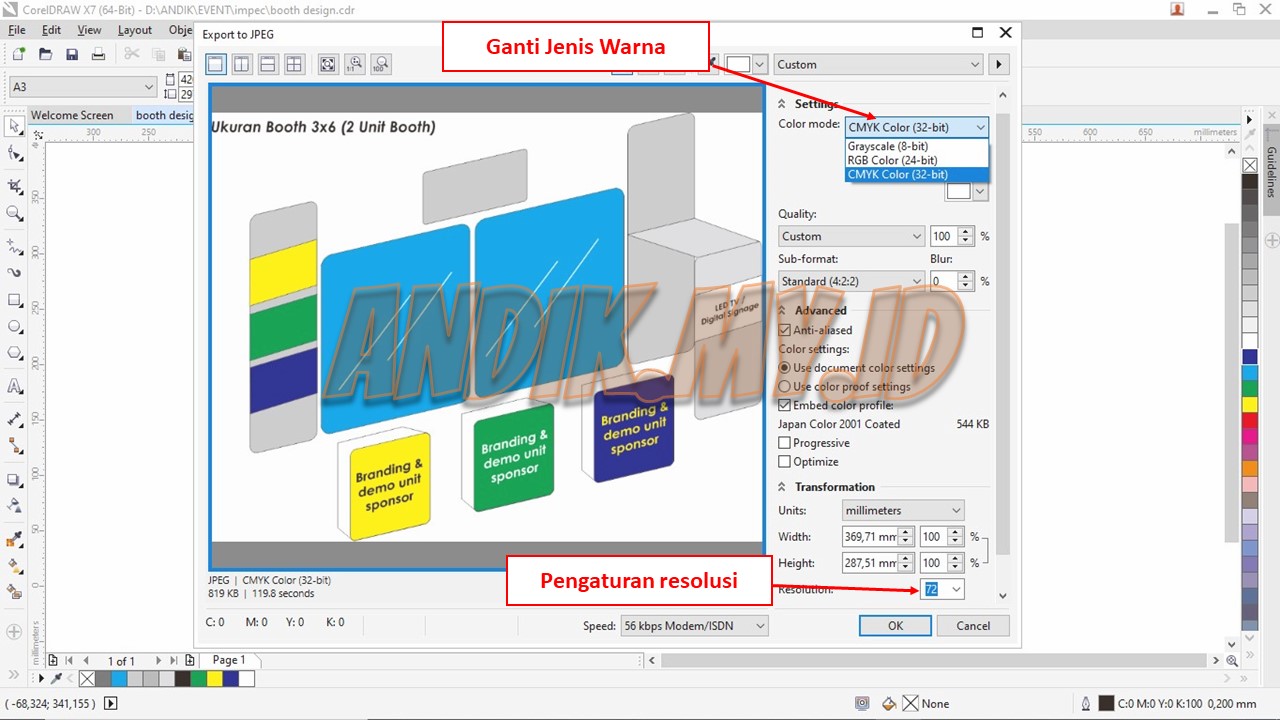Toggle the Embed color profile checkbox
This screenshot has width=1280, height=720.
click(785, 405)
